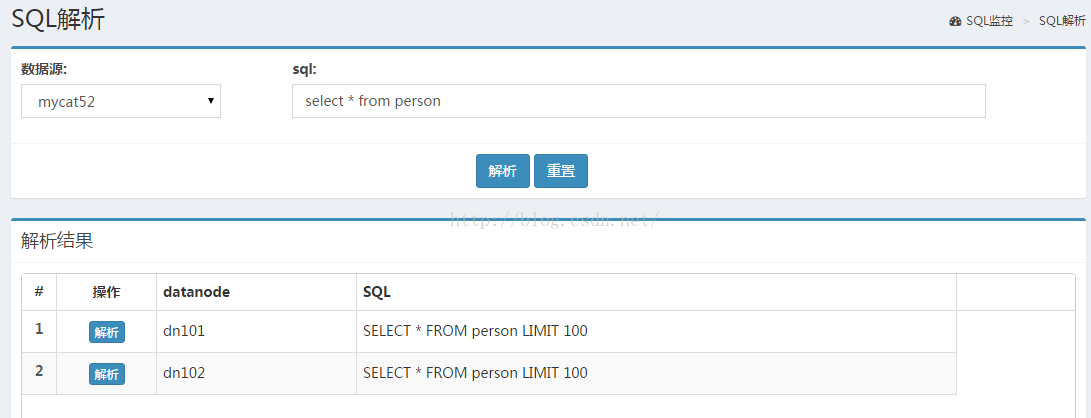Image resolution: width=1091 pixels, height=418 pixels.
Task: Click the SQL解析 page title
Action: [x=58, y=19]
